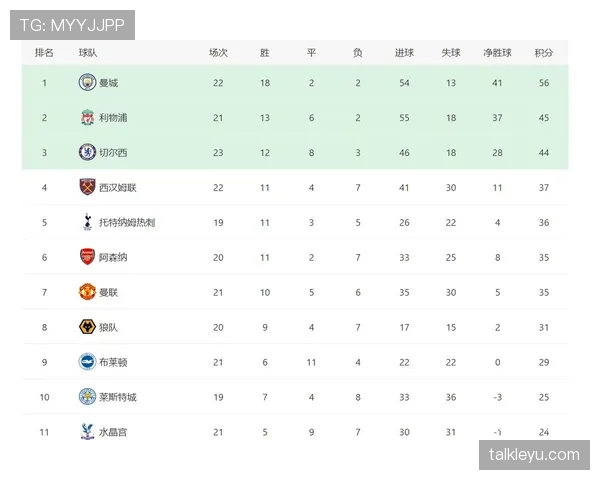Click the Leicester City crest
The width and height of the screenshot is (600, 480).
87,397
